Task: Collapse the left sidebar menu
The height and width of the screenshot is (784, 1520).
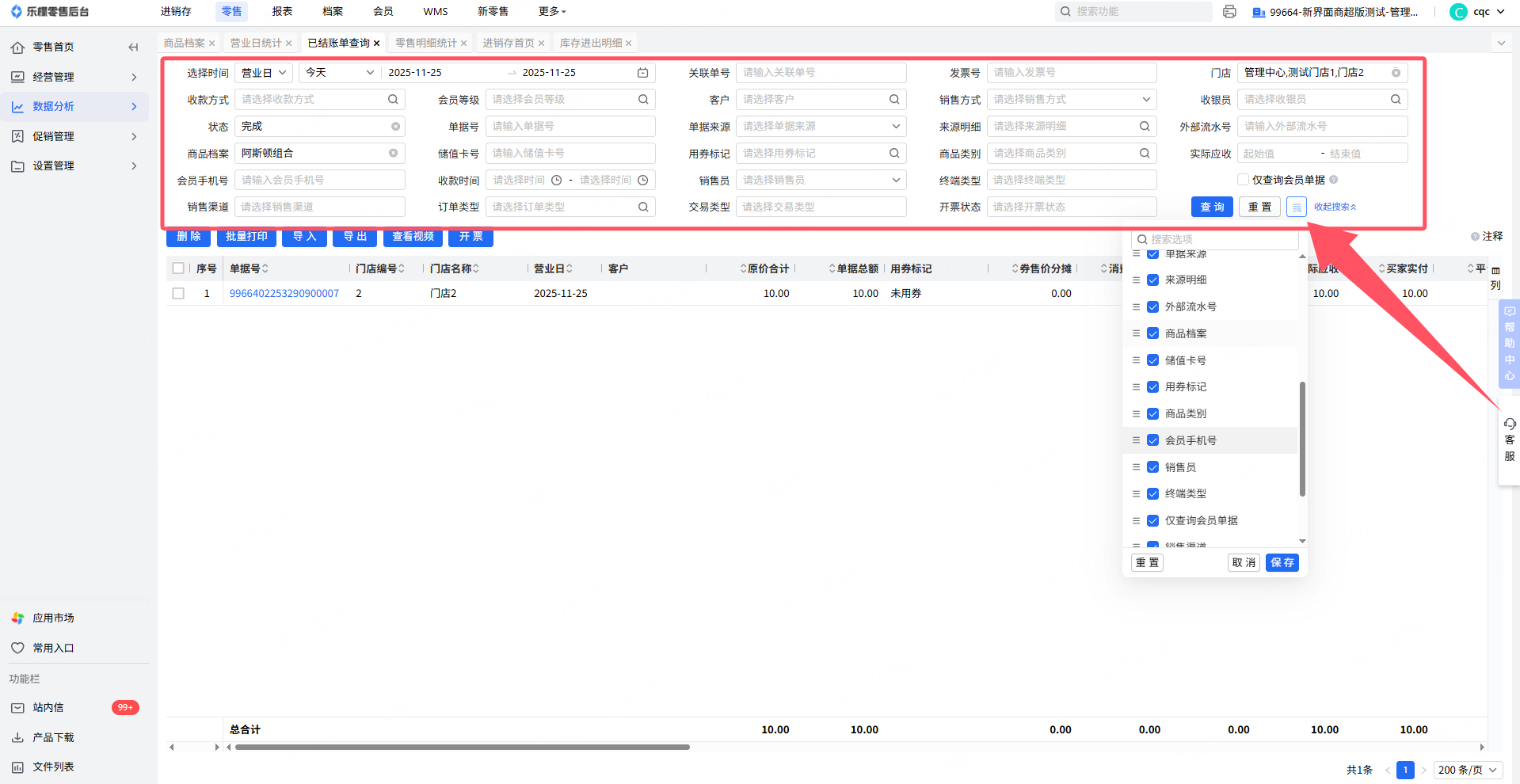Action: point(133,48)
